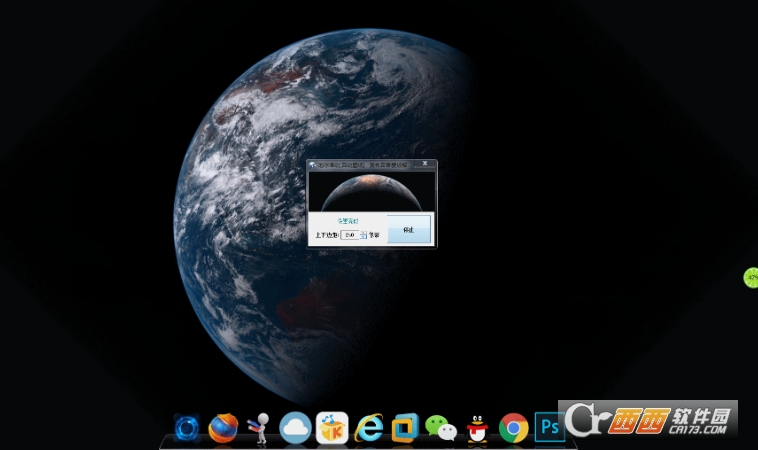Close the earth wallpaper dialog

point(425,163)
